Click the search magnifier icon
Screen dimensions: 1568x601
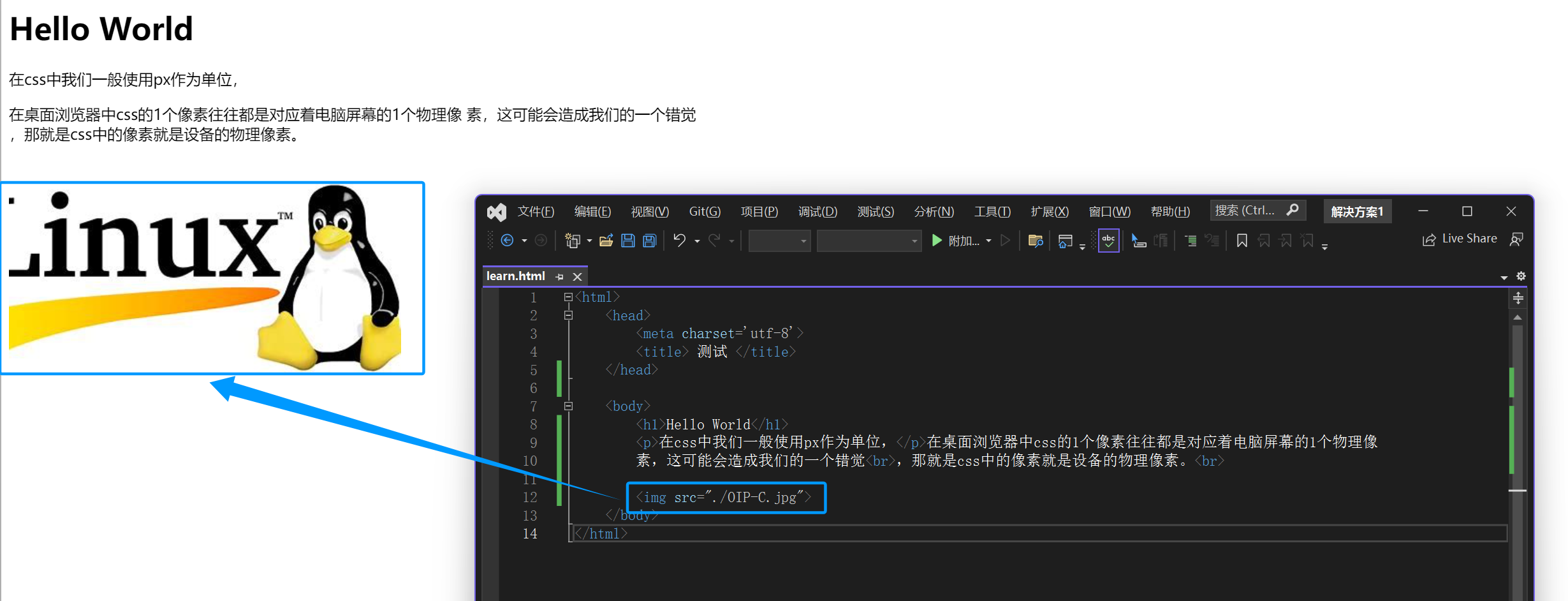pyautogui.click(x=1293, y=210)
